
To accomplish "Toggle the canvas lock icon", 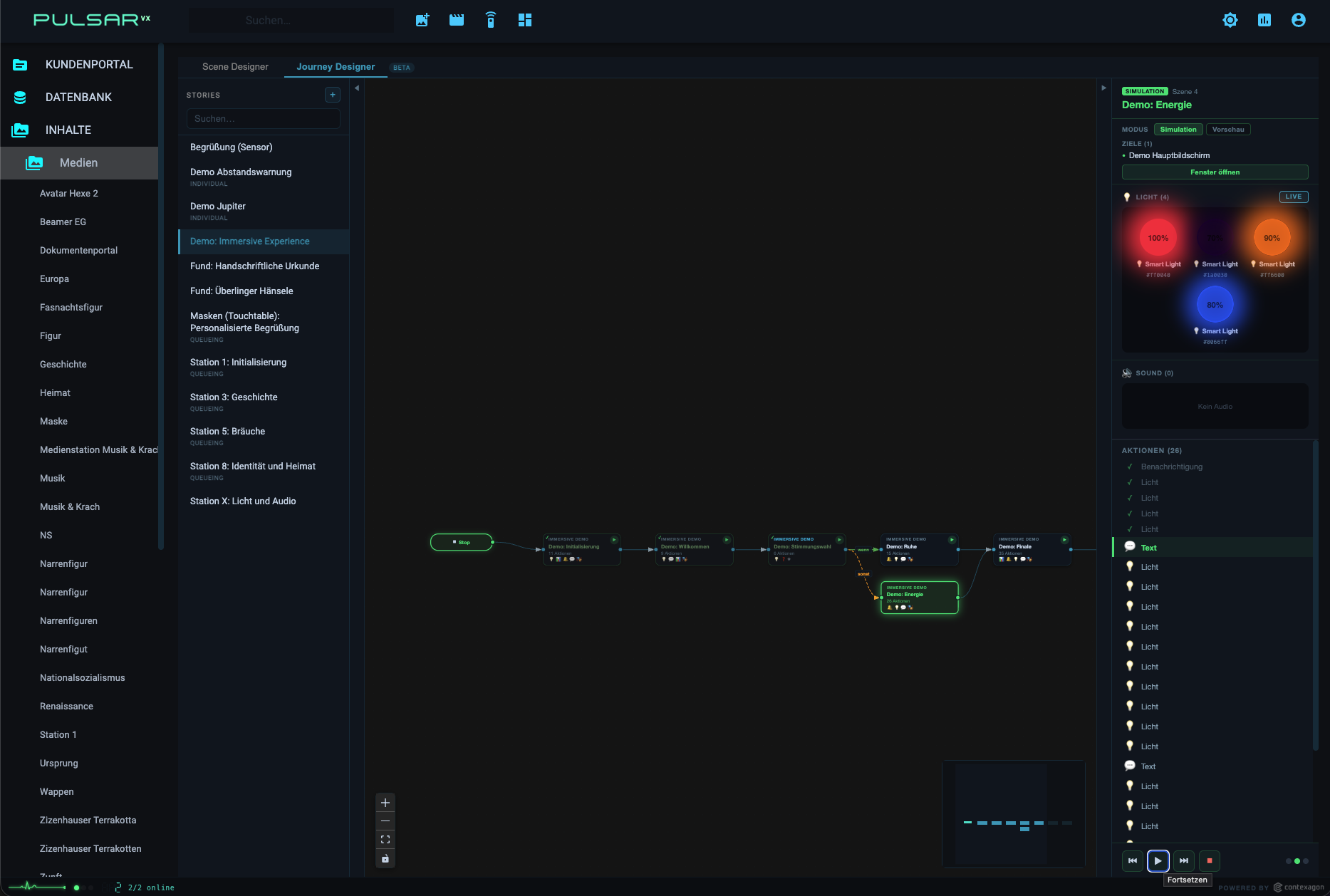I will [385, 858].
